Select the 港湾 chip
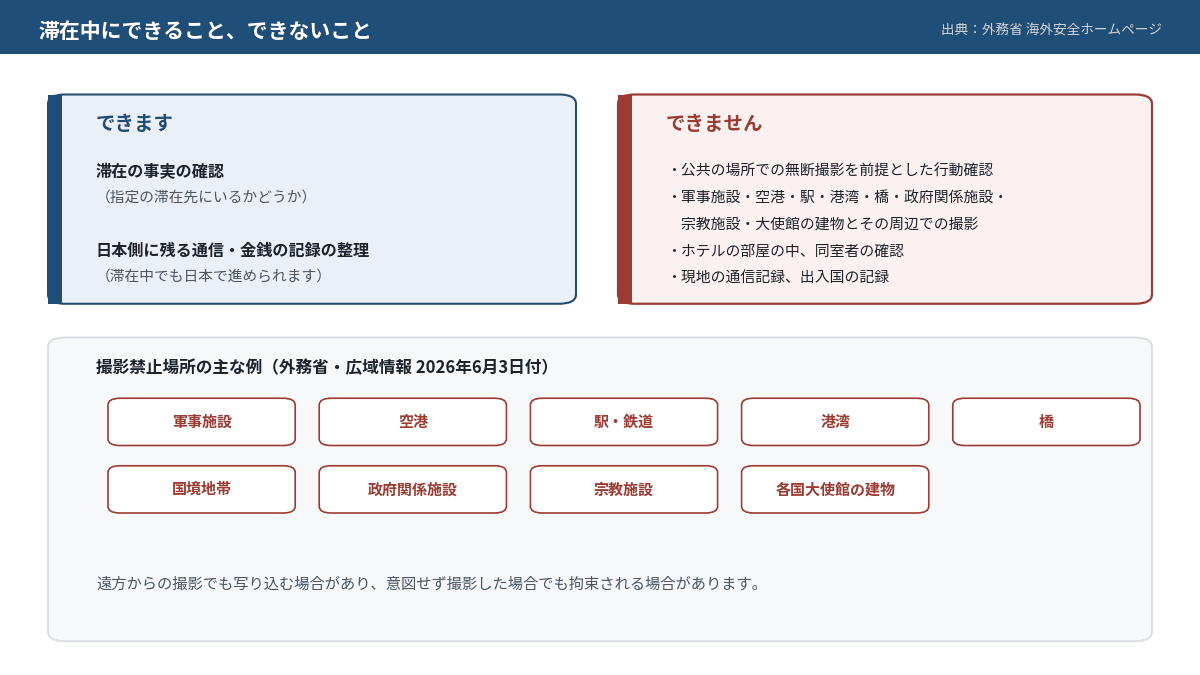Screen dimensions: 1200x675 coord(835,422)
